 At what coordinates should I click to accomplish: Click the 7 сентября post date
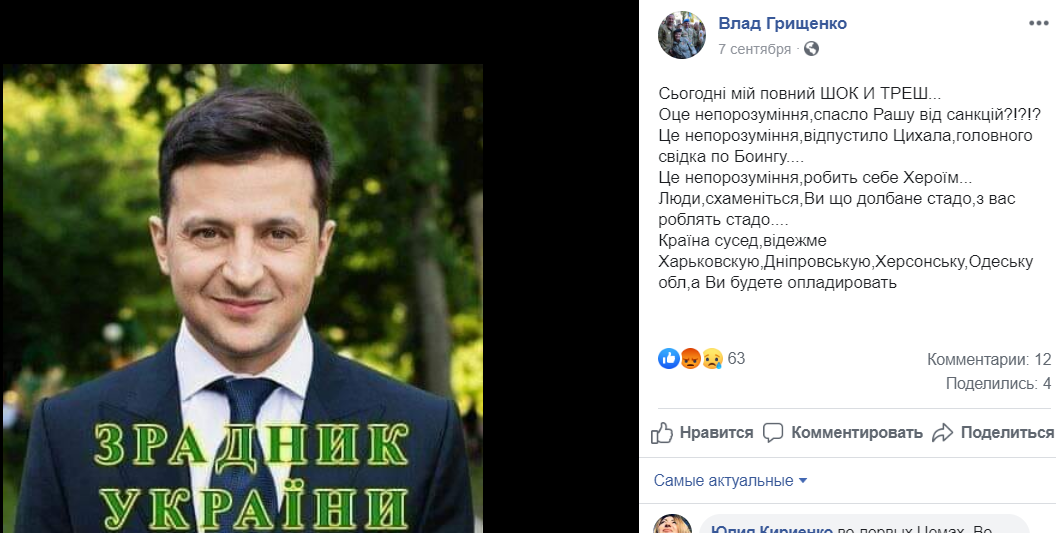[754, 49]
